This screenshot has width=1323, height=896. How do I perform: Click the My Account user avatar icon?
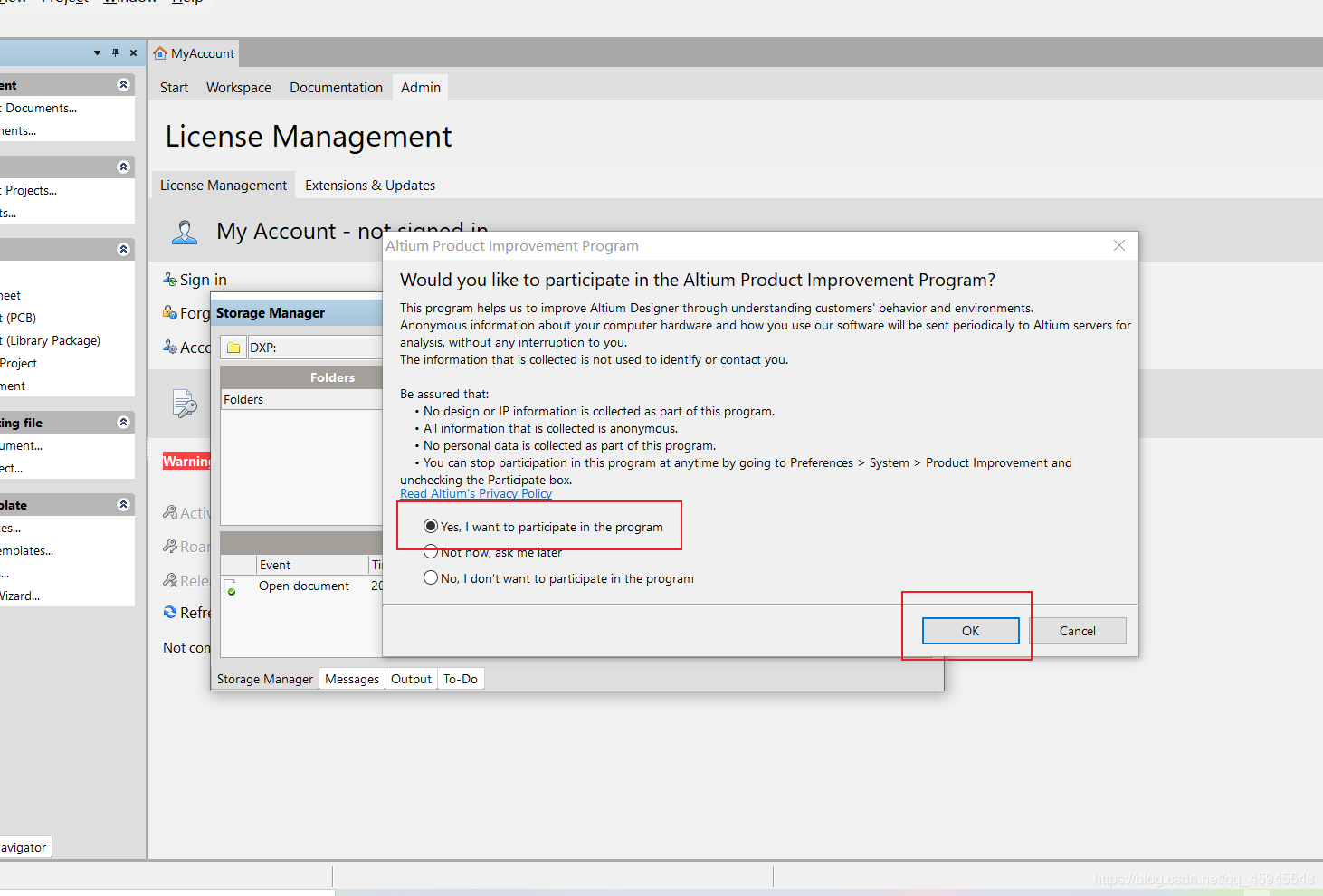tap(185, 233)
